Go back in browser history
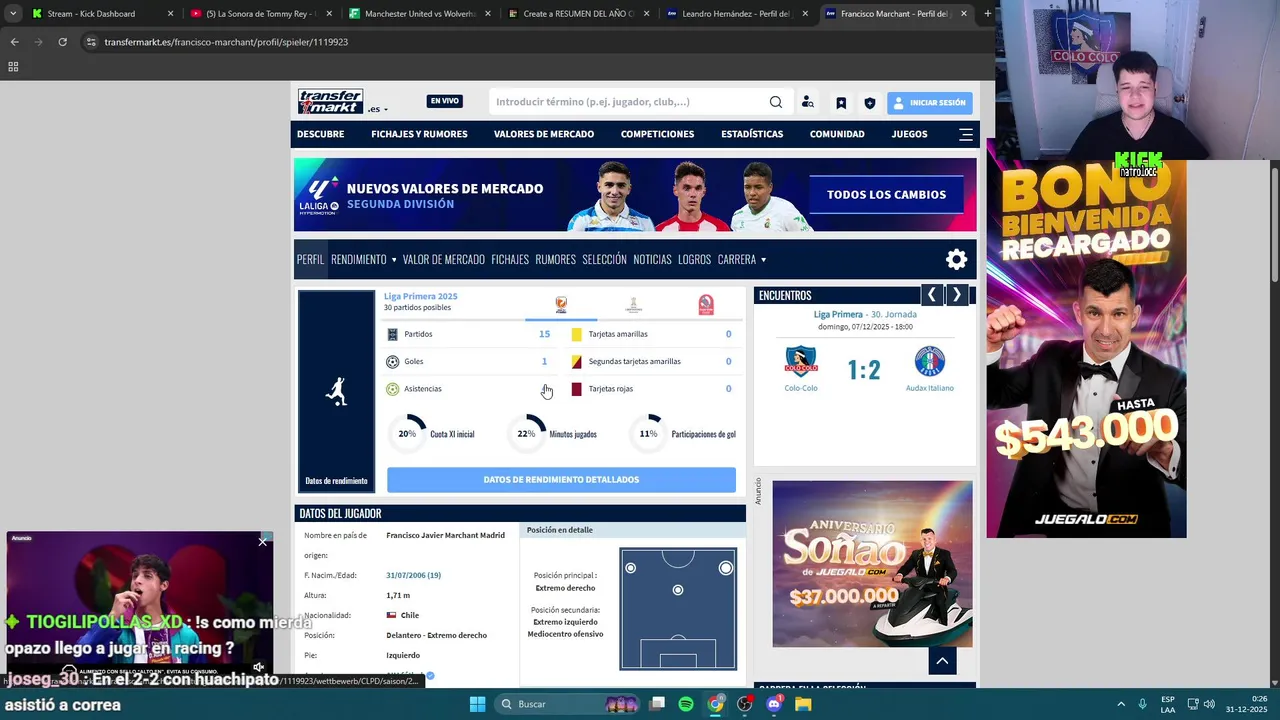 tap(14, 42)
